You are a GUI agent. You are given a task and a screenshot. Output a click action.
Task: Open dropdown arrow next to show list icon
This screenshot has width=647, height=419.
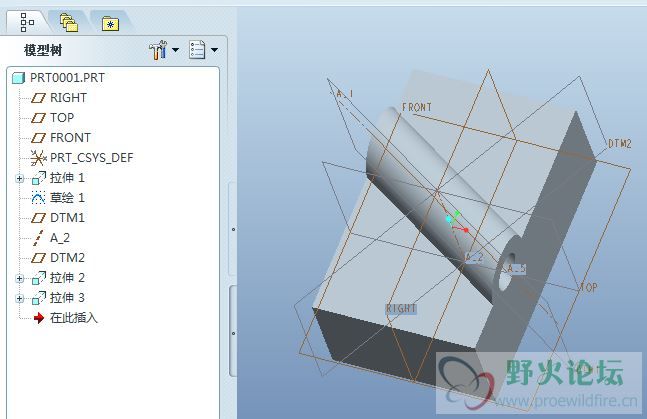click(215, 50)
